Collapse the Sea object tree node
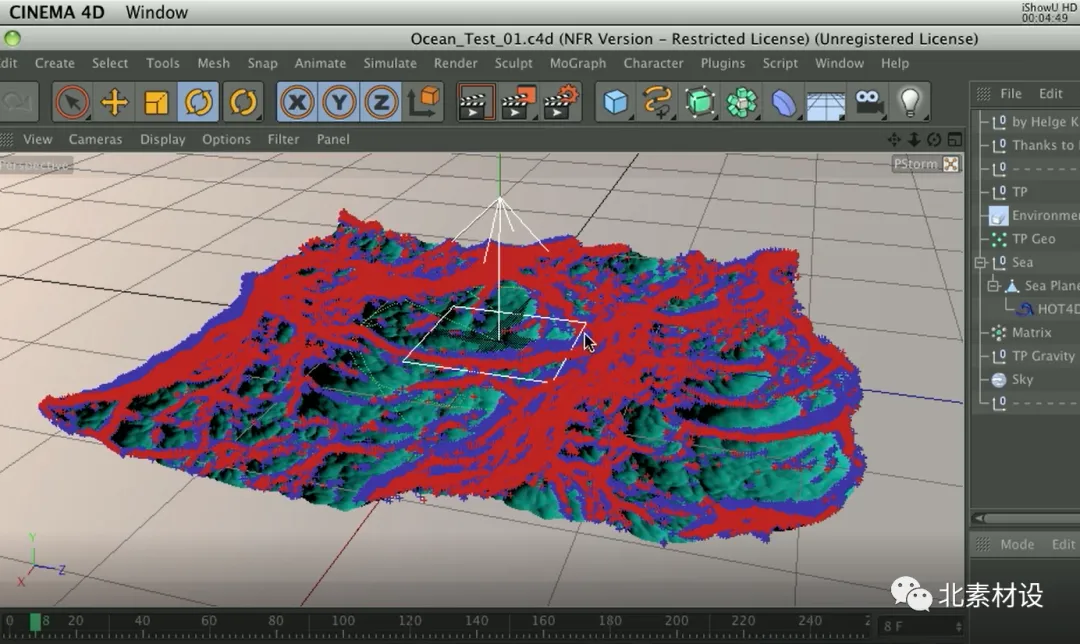The image size is (1080, 644). (x=980, y=262)
